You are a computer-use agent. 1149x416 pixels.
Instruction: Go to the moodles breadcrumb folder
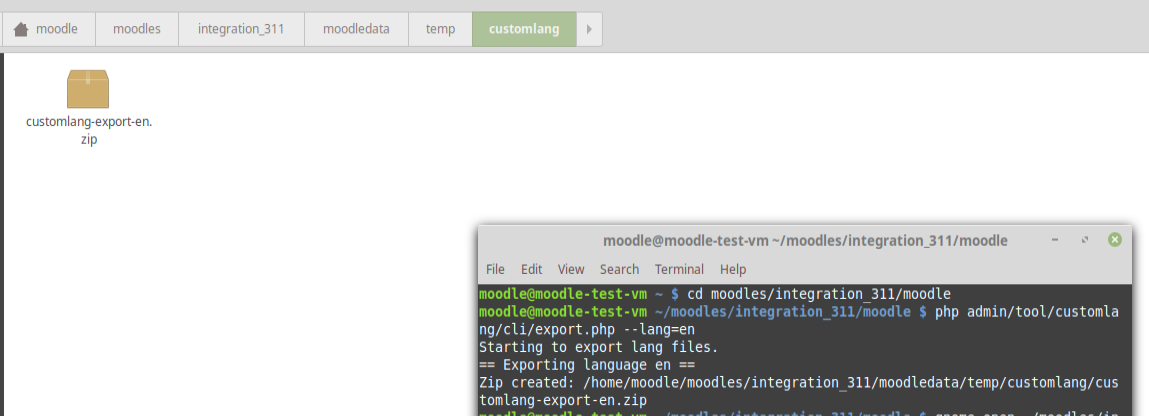coord(137,29)
